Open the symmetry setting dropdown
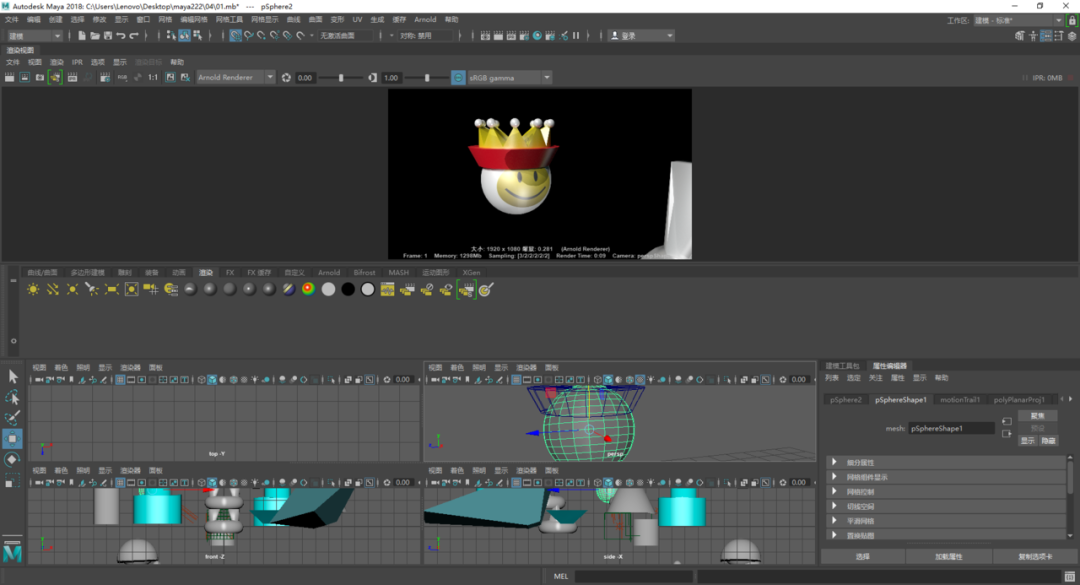 point(426,36)
